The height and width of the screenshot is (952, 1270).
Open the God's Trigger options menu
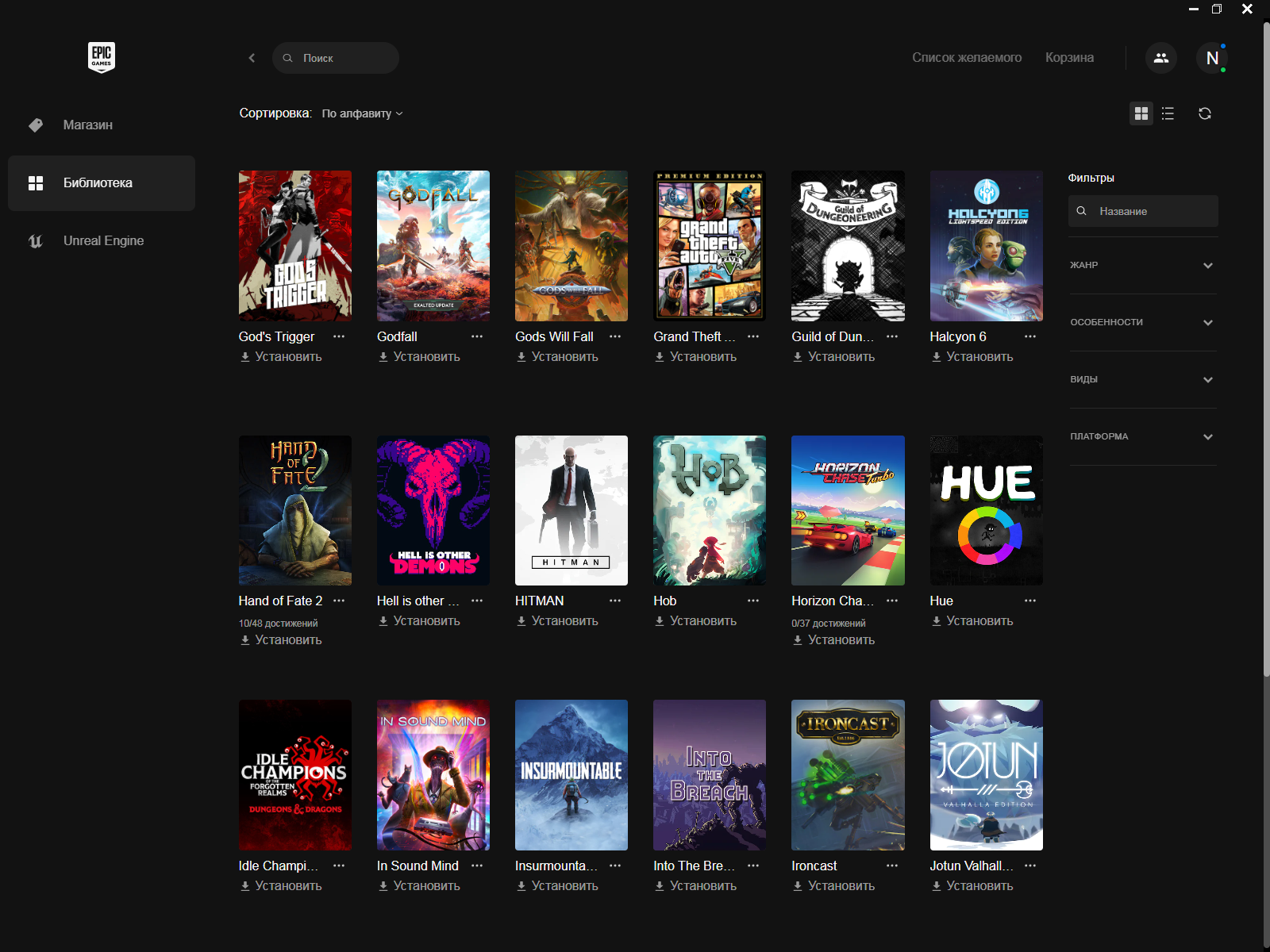(339, 336)
